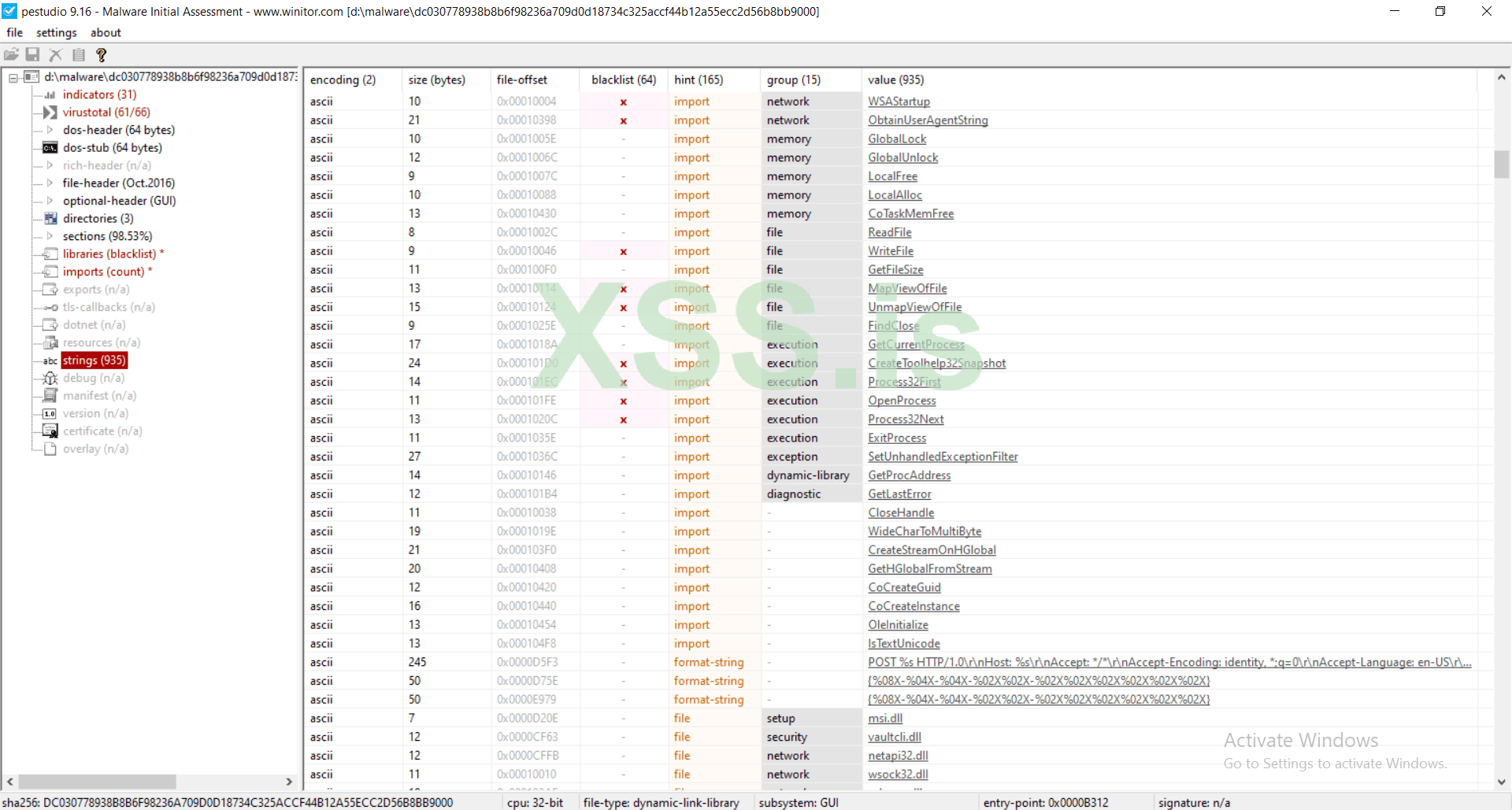Screen dimensions: 1512x810
Task: Click the strings list vertical scrollbar thumb
Action: coord(1502,165)
